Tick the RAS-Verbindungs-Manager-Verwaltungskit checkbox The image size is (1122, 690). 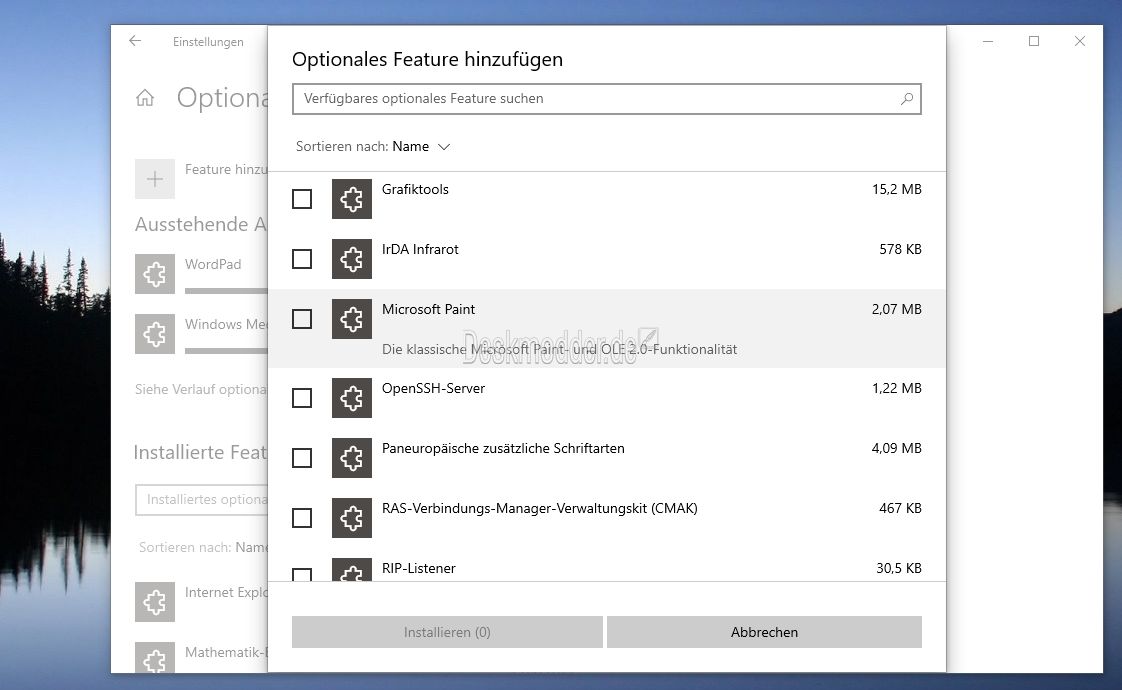pos(302,518)
